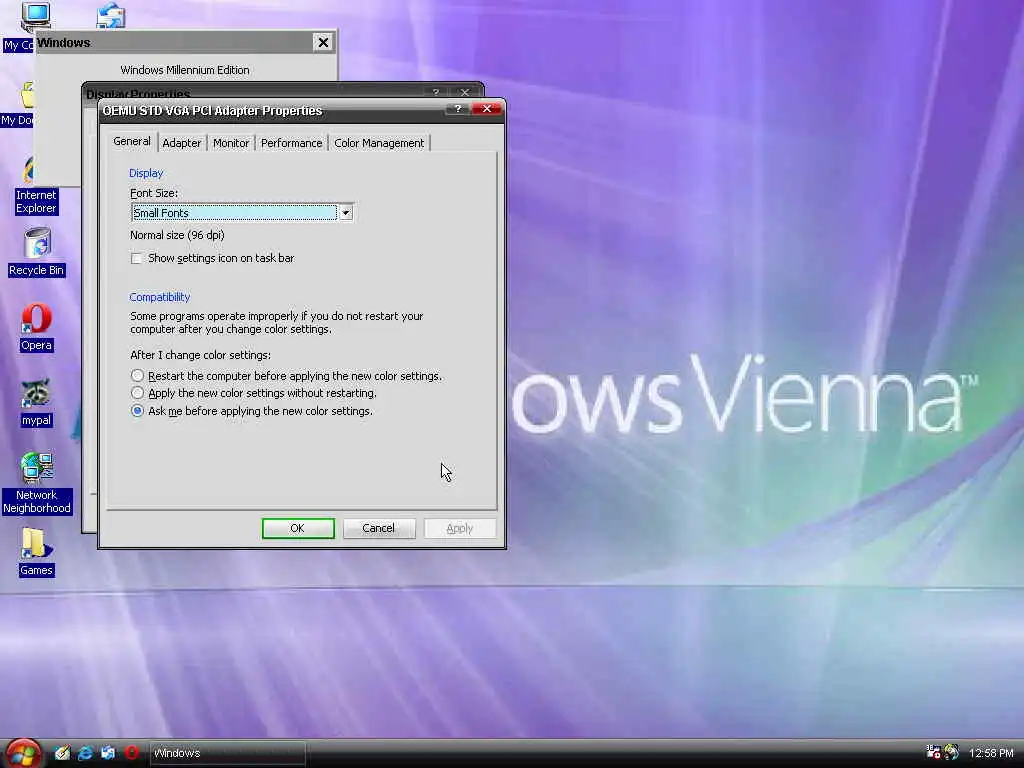The width and height of the screenshot is (1024, 768).
Task: Select the mypal raccoon desktop icon
Action: (x=36, y=402)
